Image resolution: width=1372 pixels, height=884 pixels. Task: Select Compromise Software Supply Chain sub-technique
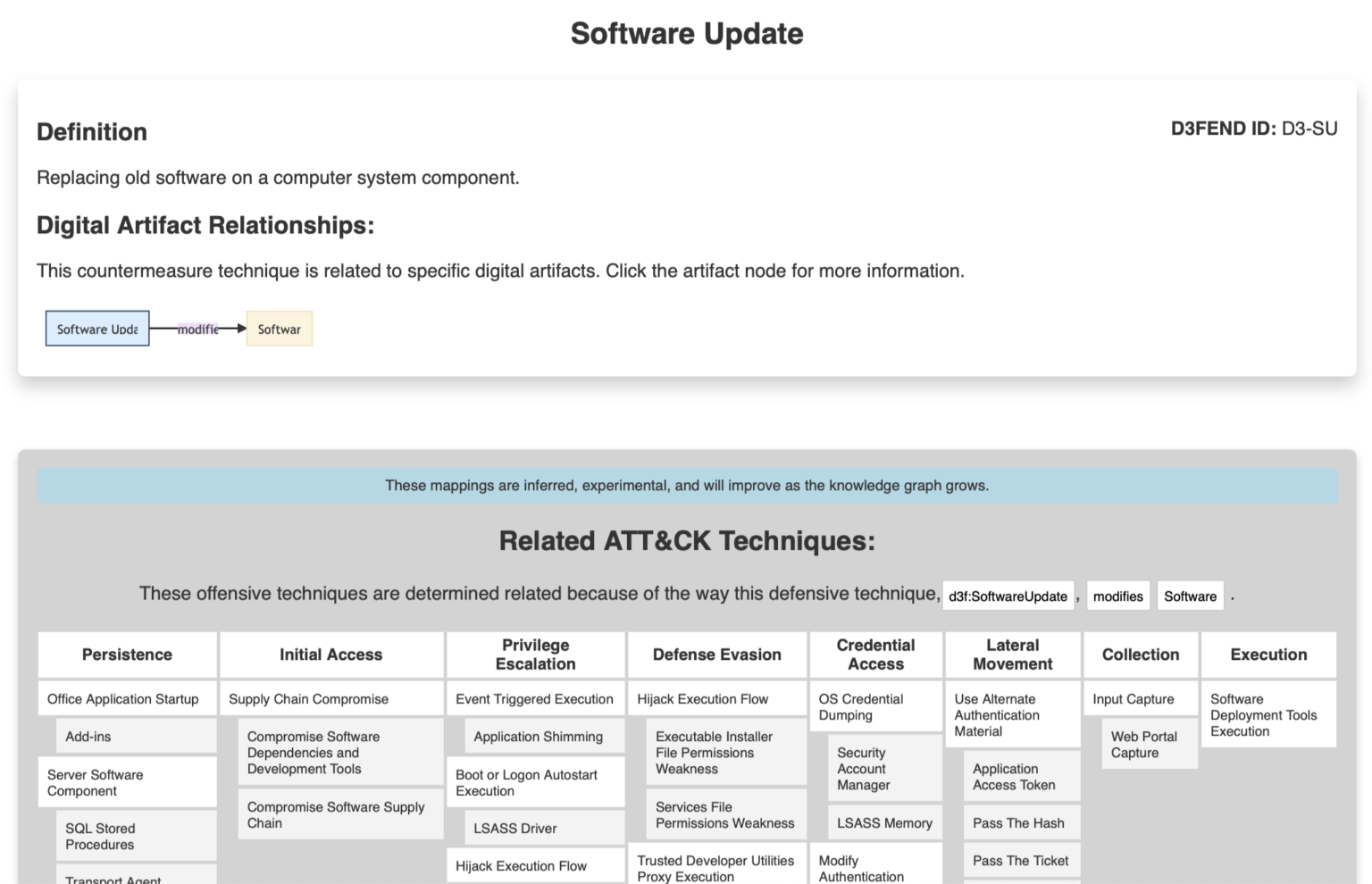(336, 814)
